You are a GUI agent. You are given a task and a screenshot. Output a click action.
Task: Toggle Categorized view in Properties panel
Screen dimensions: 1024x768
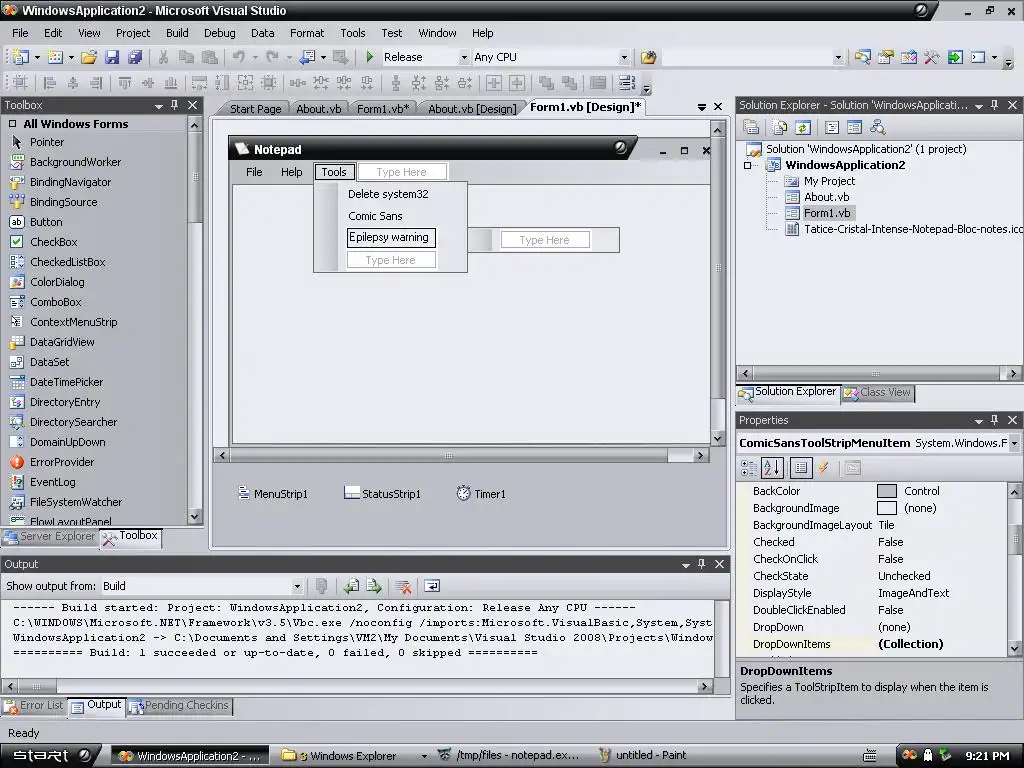click(748, 468)
